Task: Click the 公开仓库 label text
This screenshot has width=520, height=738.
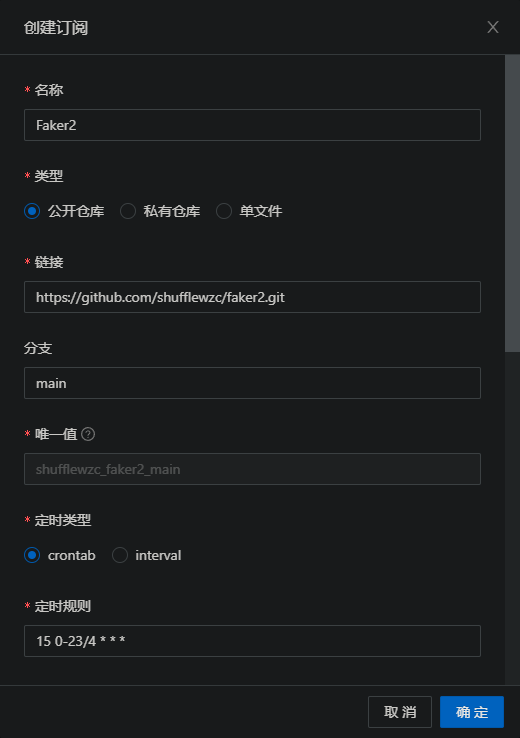Action: click(76, 211)
